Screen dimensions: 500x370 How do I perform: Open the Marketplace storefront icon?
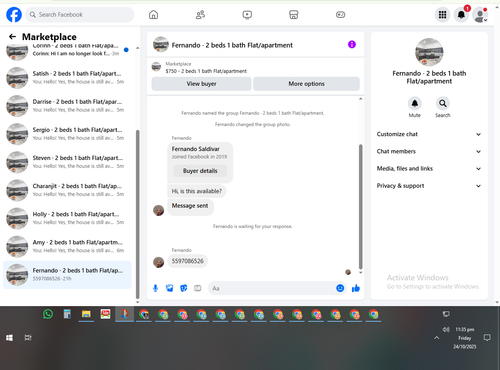pyautogui.click(x=293, y=15)
